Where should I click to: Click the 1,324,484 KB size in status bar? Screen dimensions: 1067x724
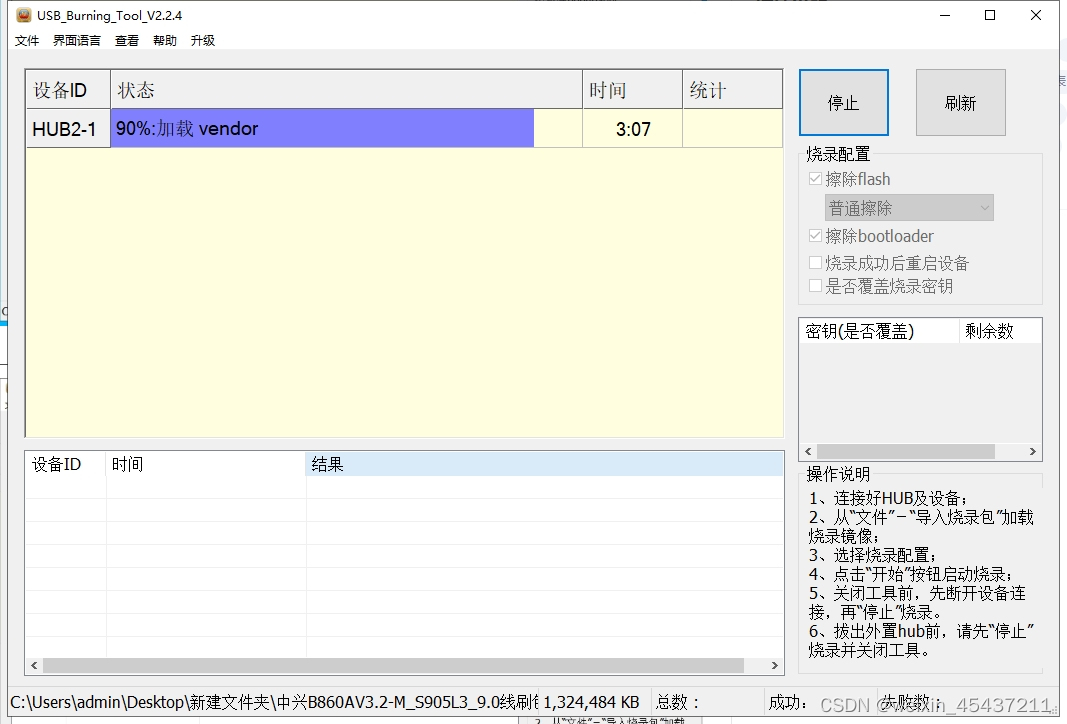pyautogui.click(x=591, y=702)
